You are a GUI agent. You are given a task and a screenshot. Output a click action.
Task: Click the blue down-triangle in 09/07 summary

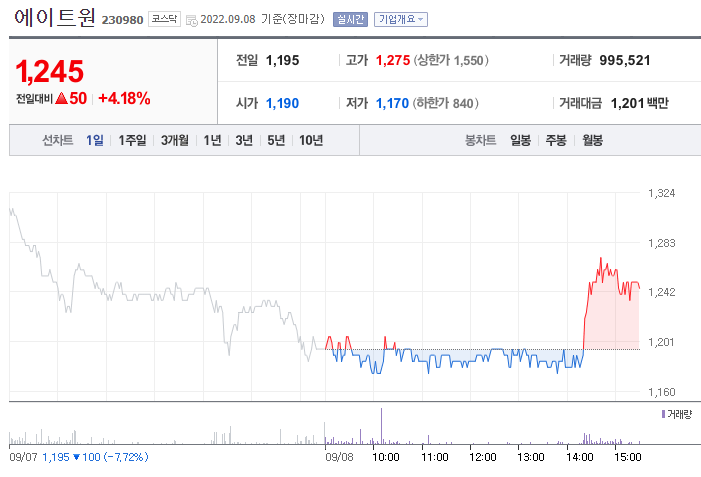tap(76, 457)
